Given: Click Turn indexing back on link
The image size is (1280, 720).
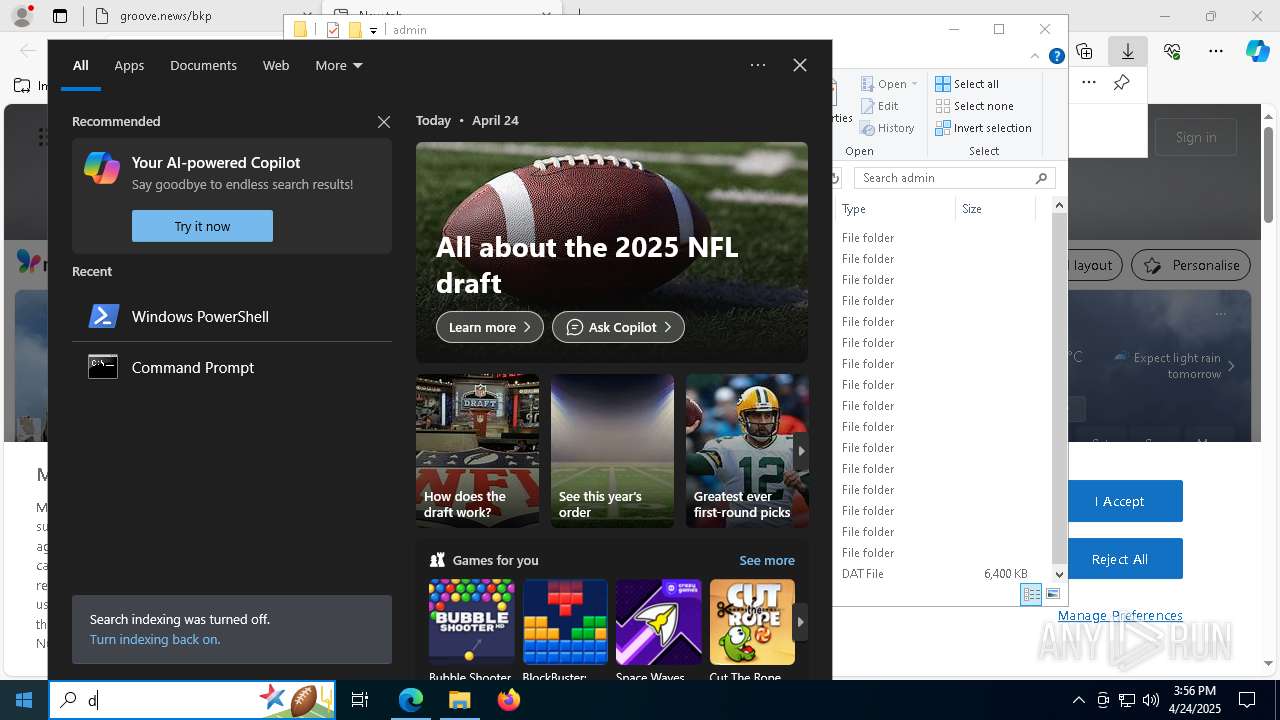Looking at the screenshot, I should [155, 639].
